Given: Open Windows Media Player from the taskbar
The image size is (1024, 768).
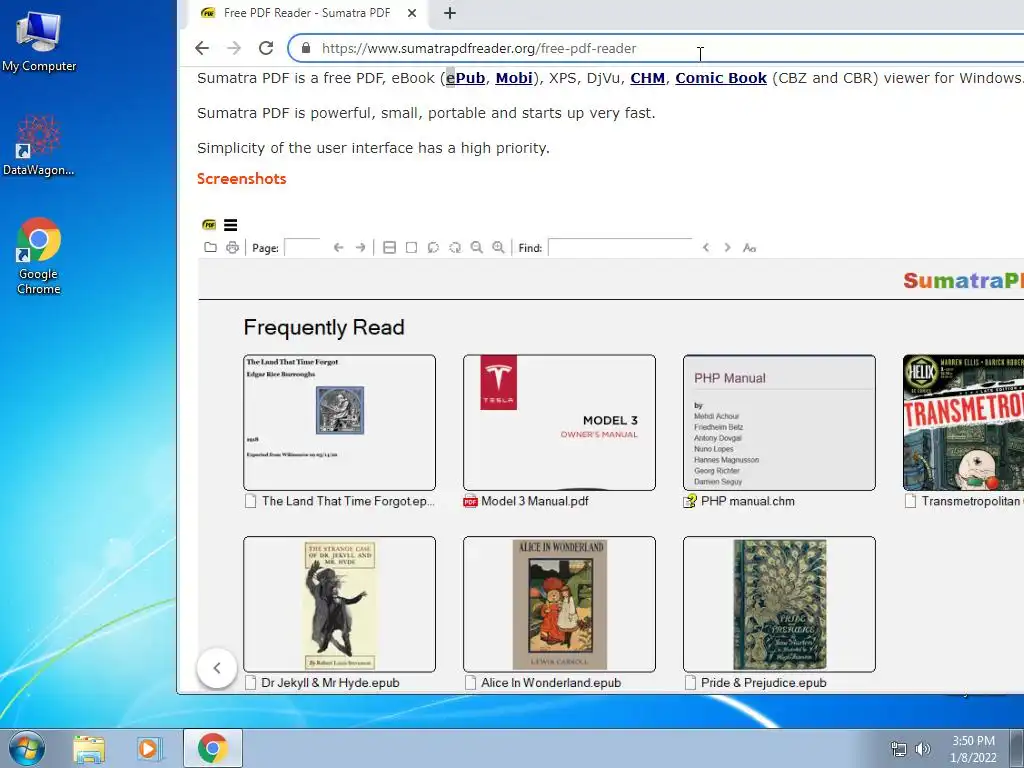Looking at the screenshot, I should pyautogui.click(x=150, y=748).
